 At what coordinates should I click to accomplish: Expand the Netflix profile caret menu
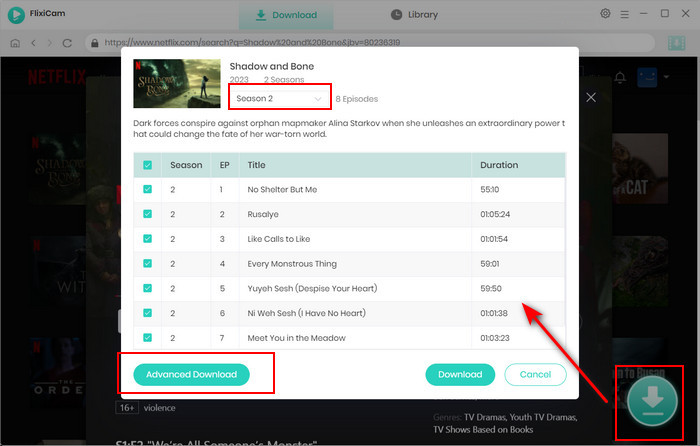tap(667, 77)
